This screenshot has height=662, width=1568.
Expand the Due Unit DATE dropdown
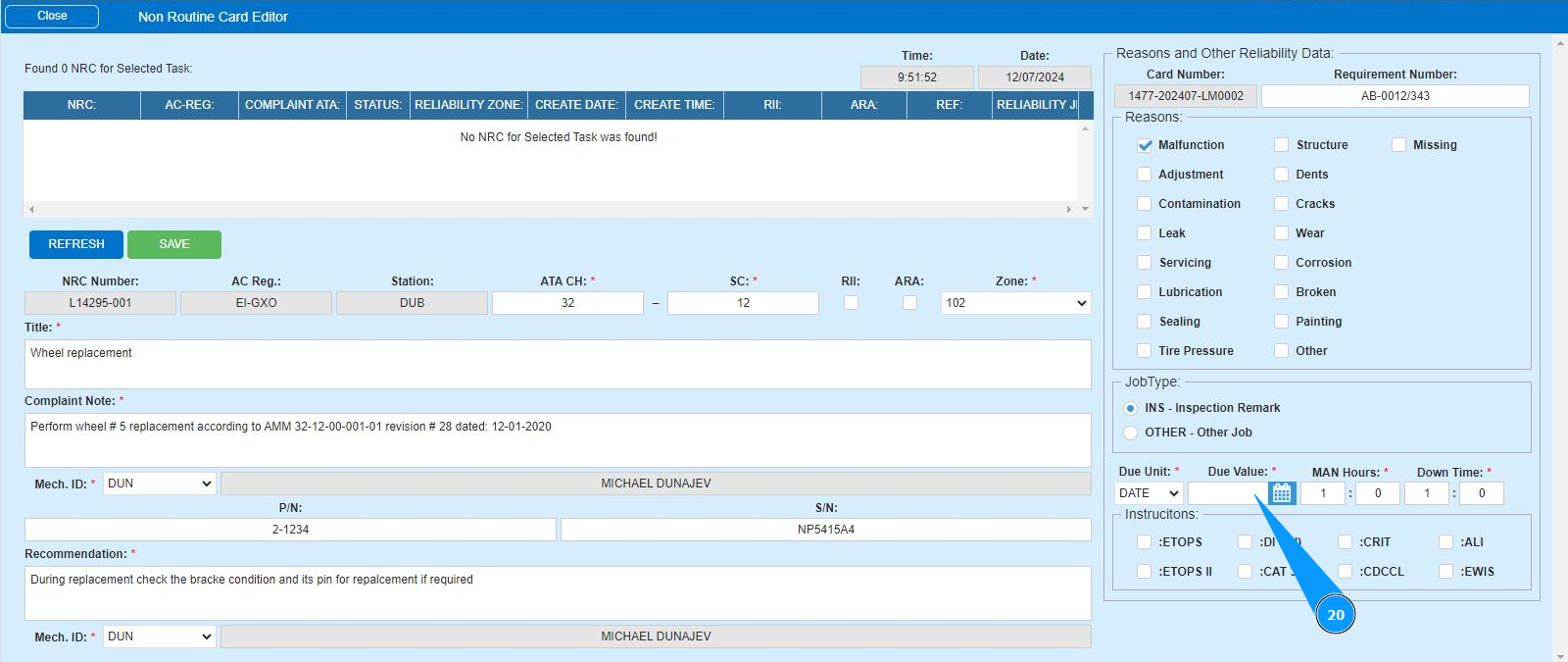coord(1149,493)
